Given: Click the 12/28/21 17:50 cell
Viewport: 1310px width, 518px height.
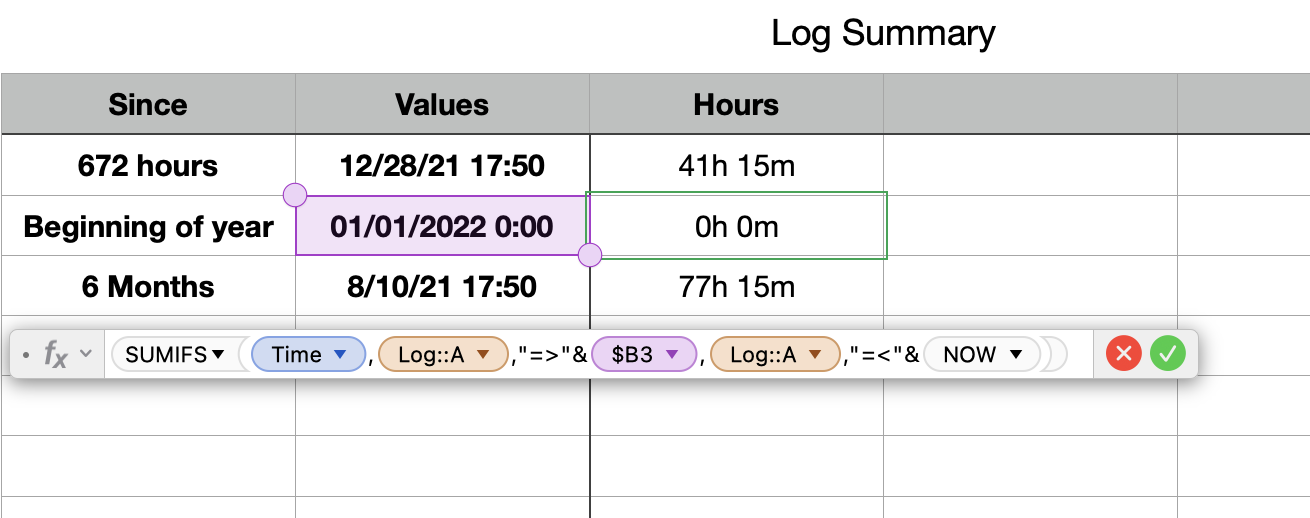Looking at the screenshot, I should tap(442, 165).
